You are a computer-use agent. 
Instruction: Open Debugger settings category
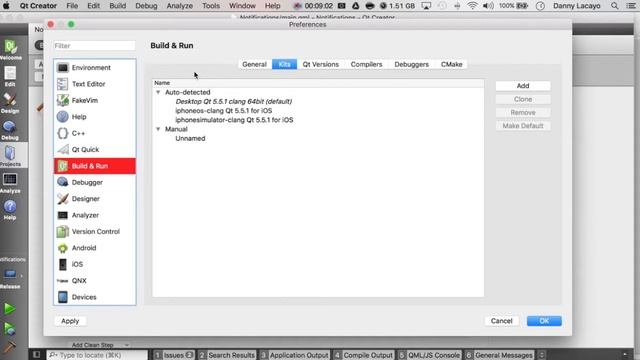[94, 182]
